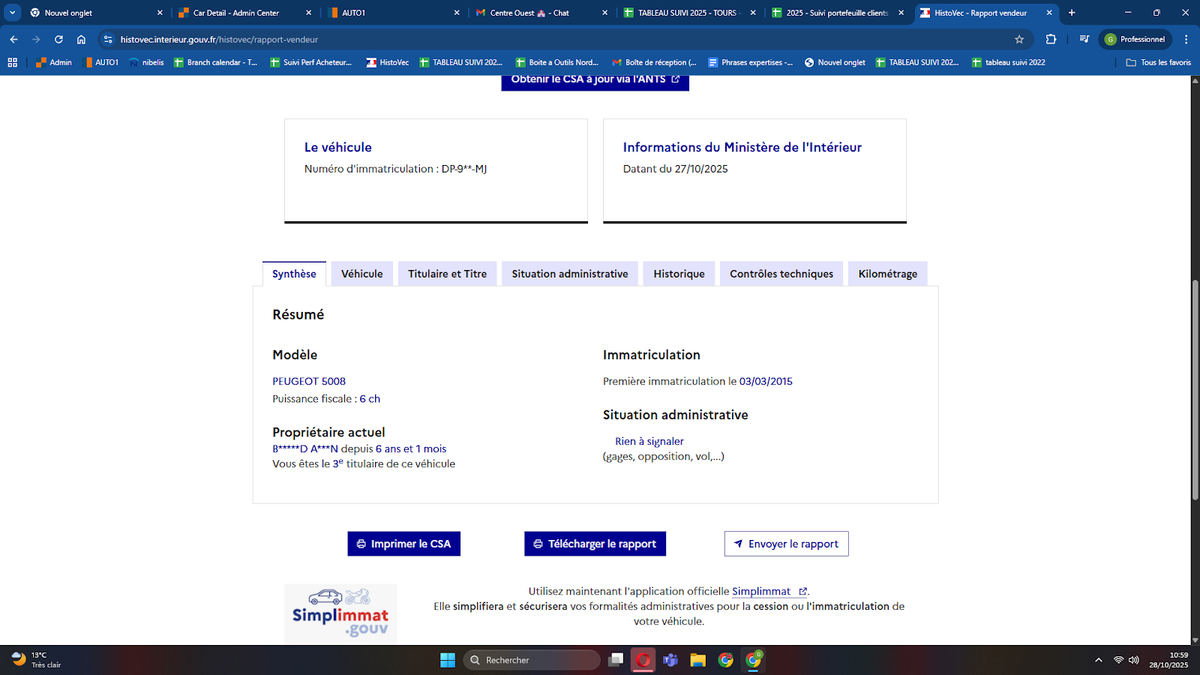Open the Titulaire et Titre tab
Viewport: 1200px width, 675px height.
[447, 274]
